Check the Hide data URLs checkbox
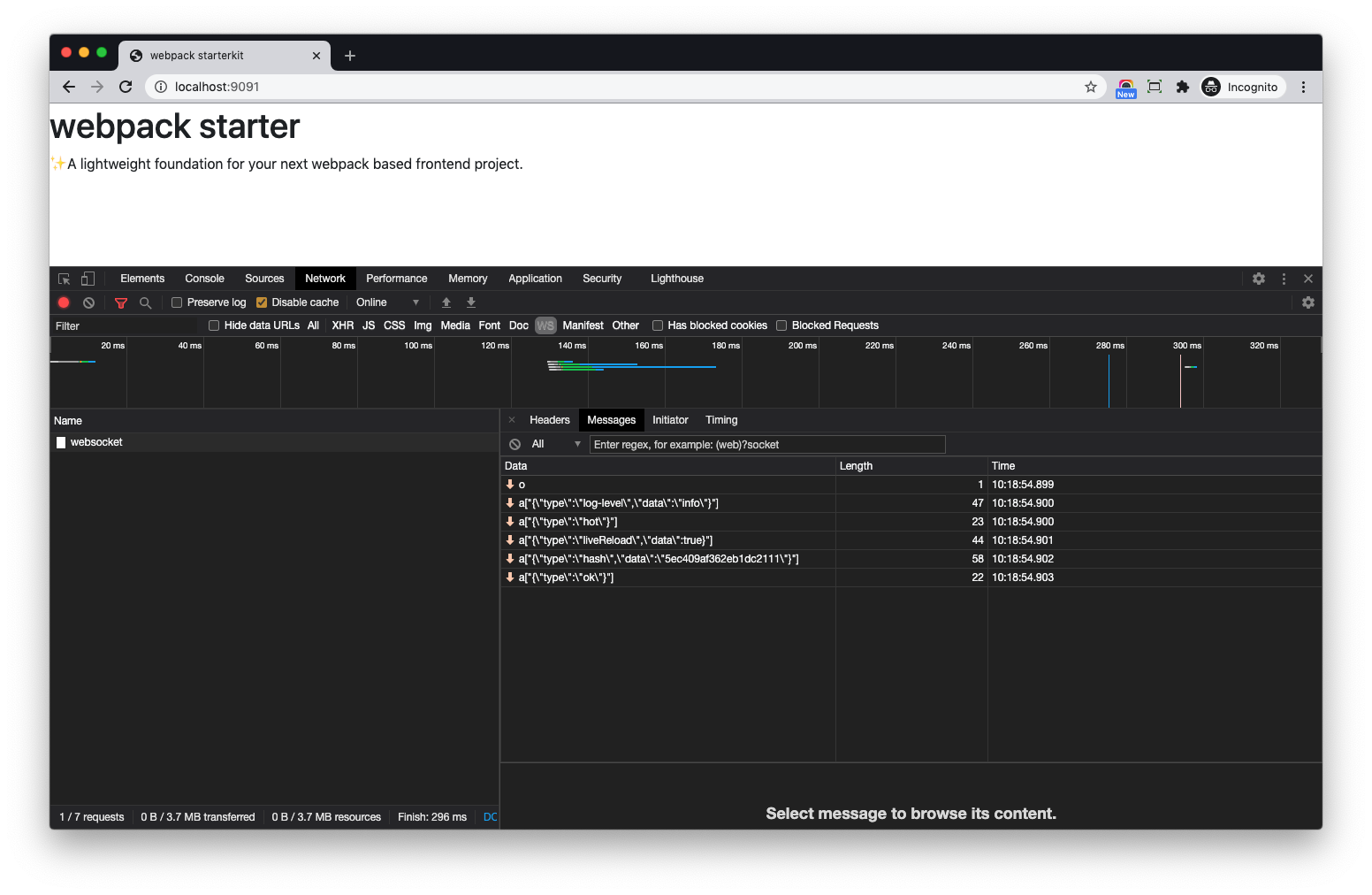Viewport: 1372px width, 895px height. pos(214,325)
